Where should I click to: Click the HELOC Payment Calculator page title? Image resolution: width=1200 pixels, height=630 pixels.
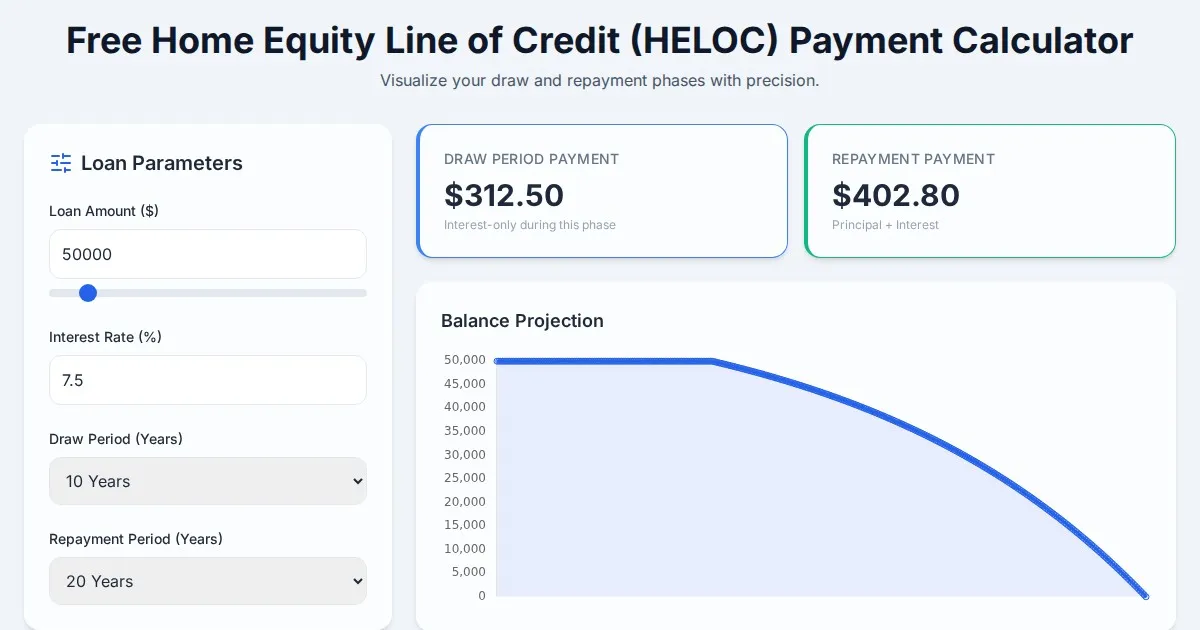click(600, 41)
